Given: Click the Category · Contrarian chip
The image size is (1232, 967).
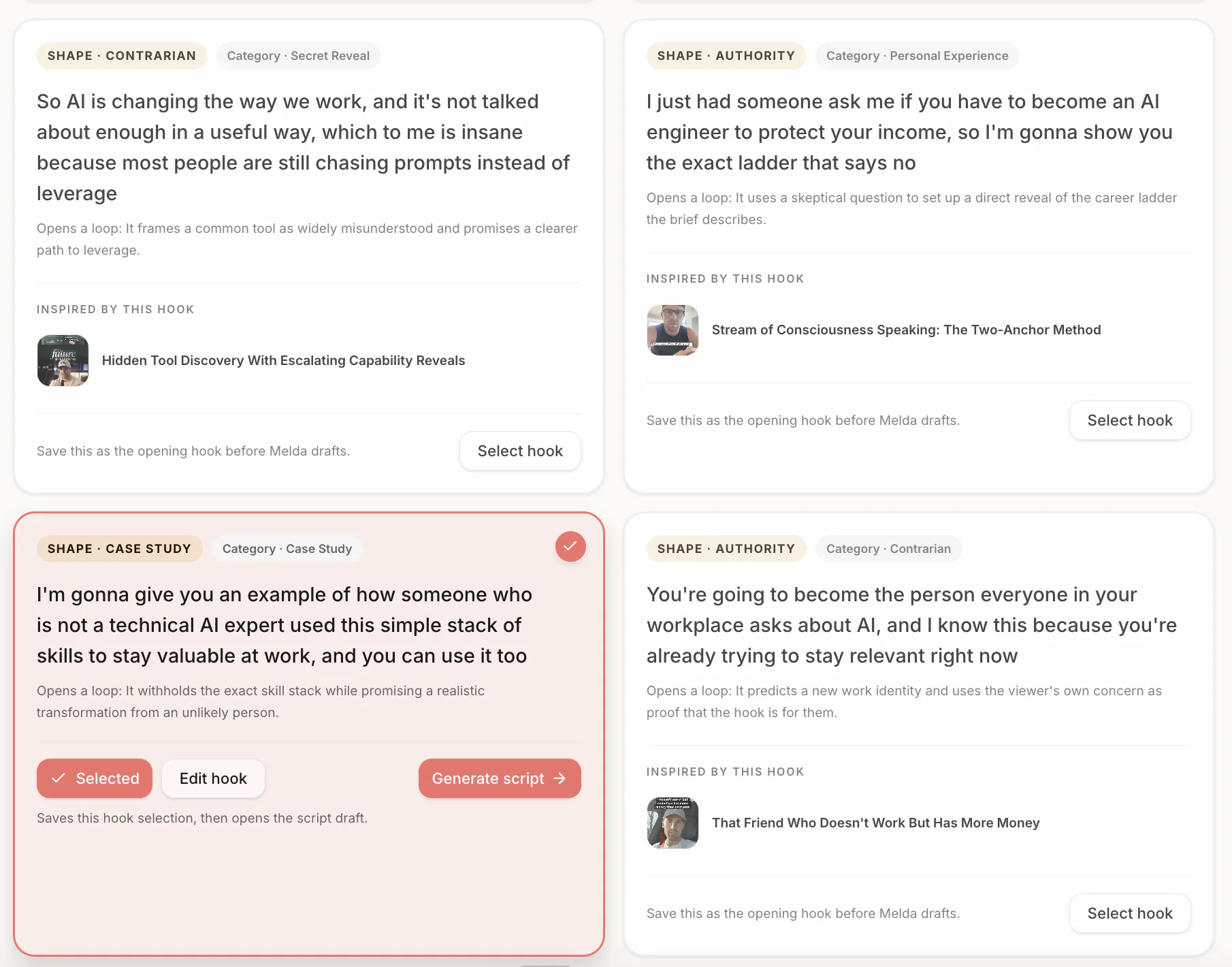Looking at the screenshot, I should 888,549.
